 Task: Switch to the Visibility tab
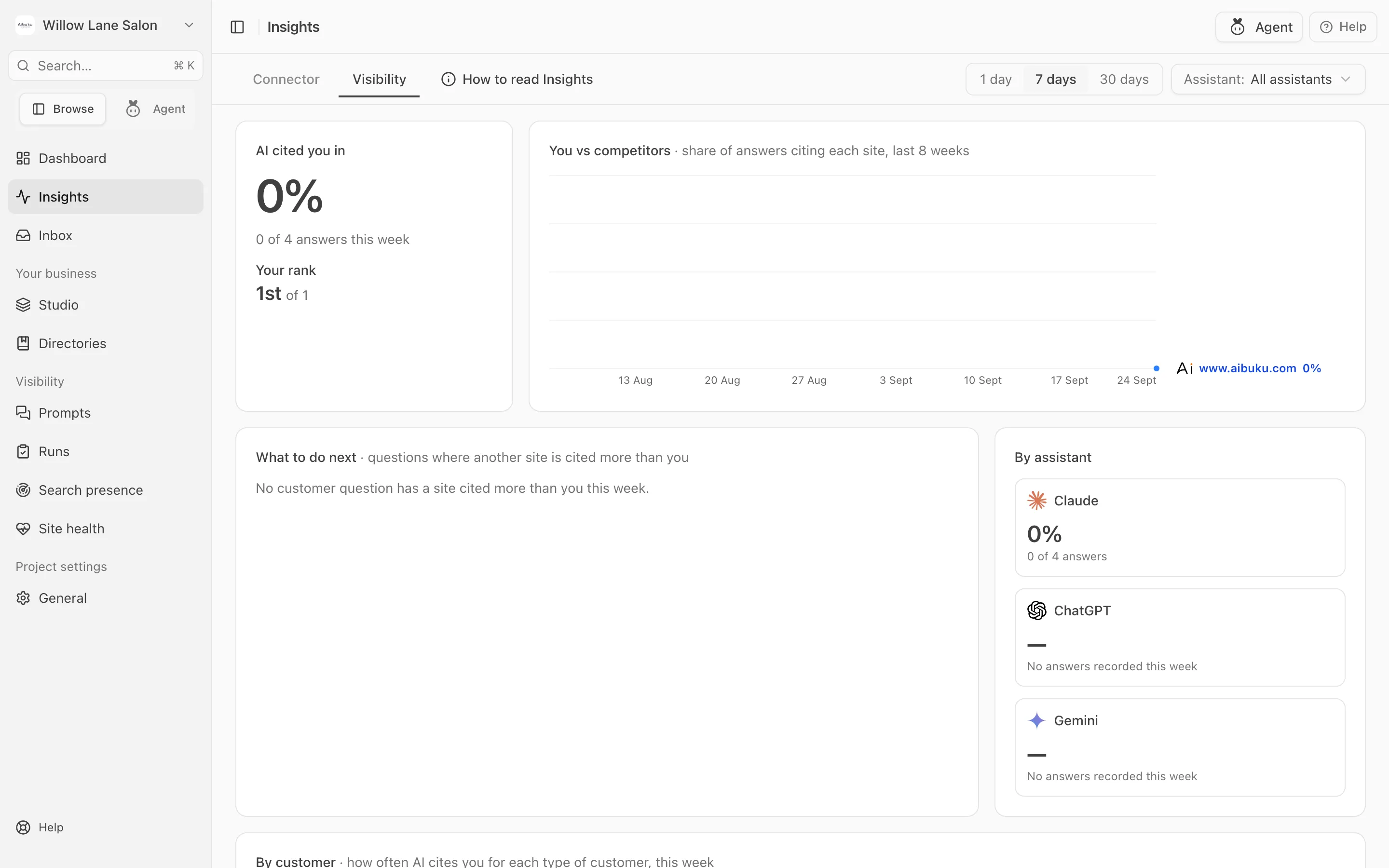click(x=379, y=79)
